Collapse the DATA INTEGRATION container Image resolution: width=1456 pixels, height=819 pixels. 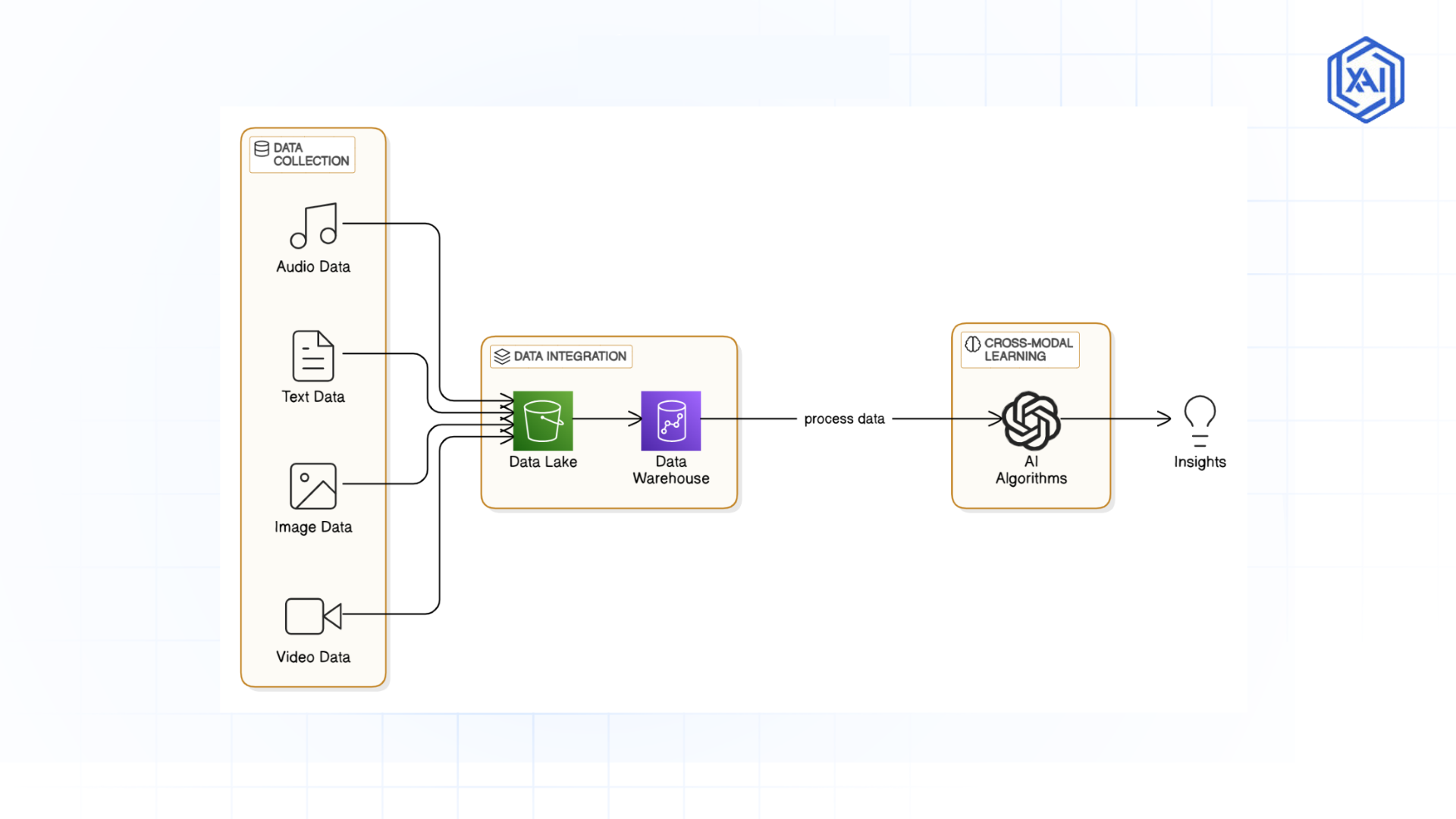560,356
